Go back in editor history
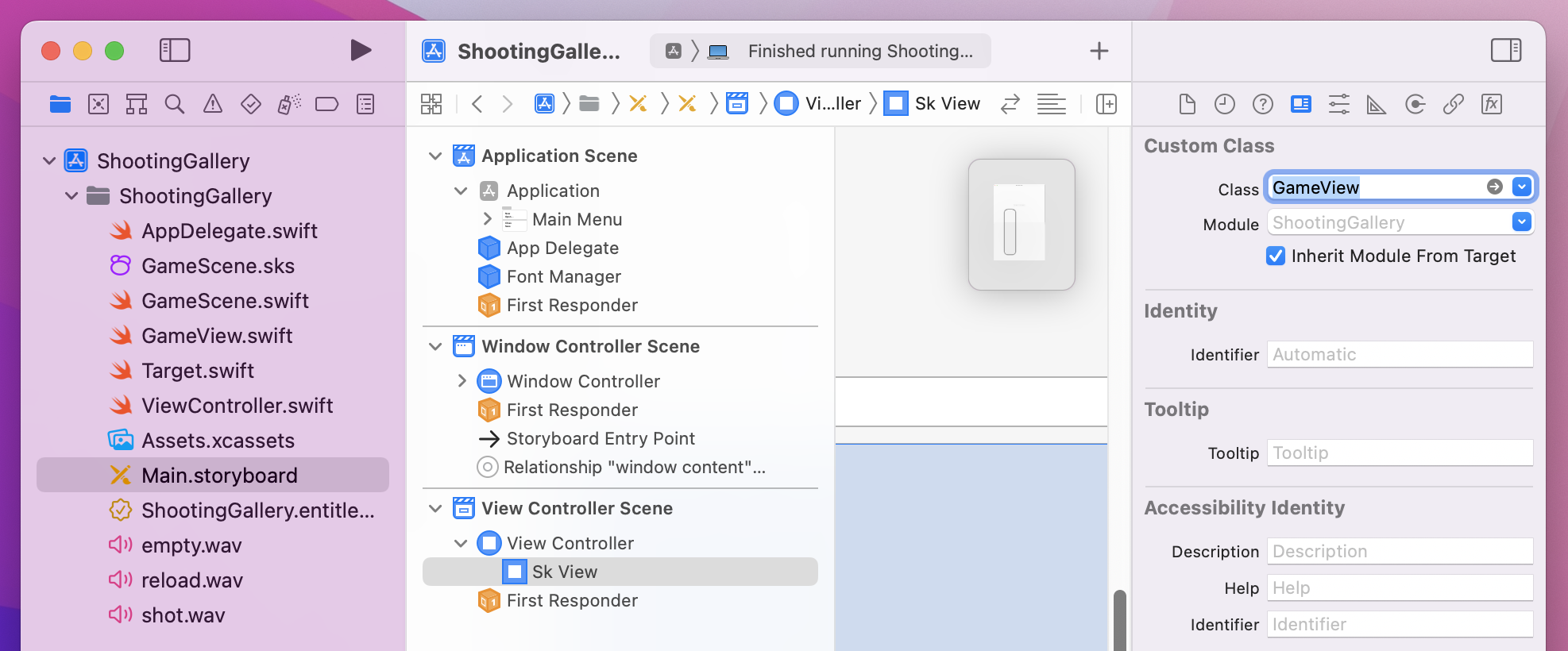The image size is (1568, 651). point(477,104)
